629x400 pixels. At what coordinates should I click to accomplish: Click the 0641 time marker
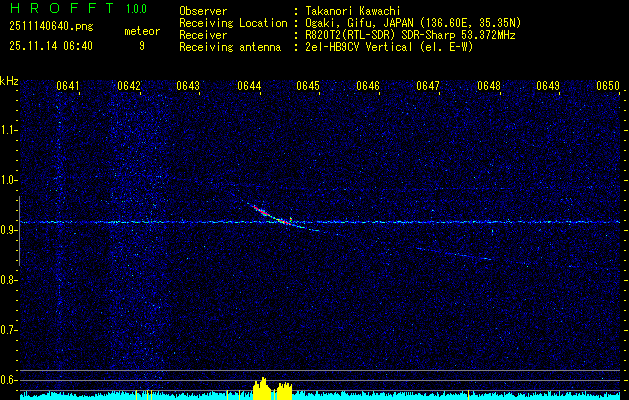coord(68,86)
